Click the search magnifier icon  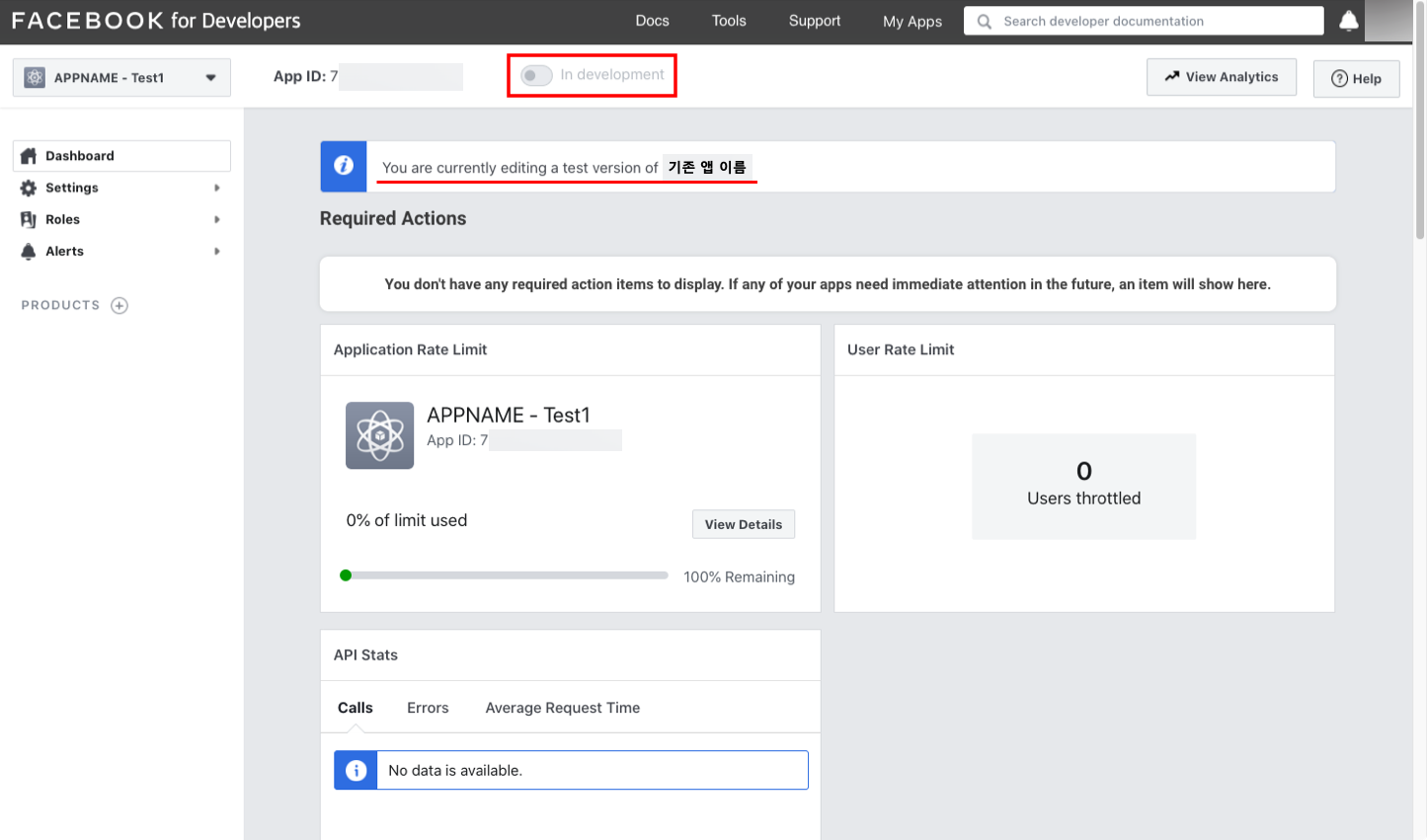pyautogui.click(x=985, y=21)
